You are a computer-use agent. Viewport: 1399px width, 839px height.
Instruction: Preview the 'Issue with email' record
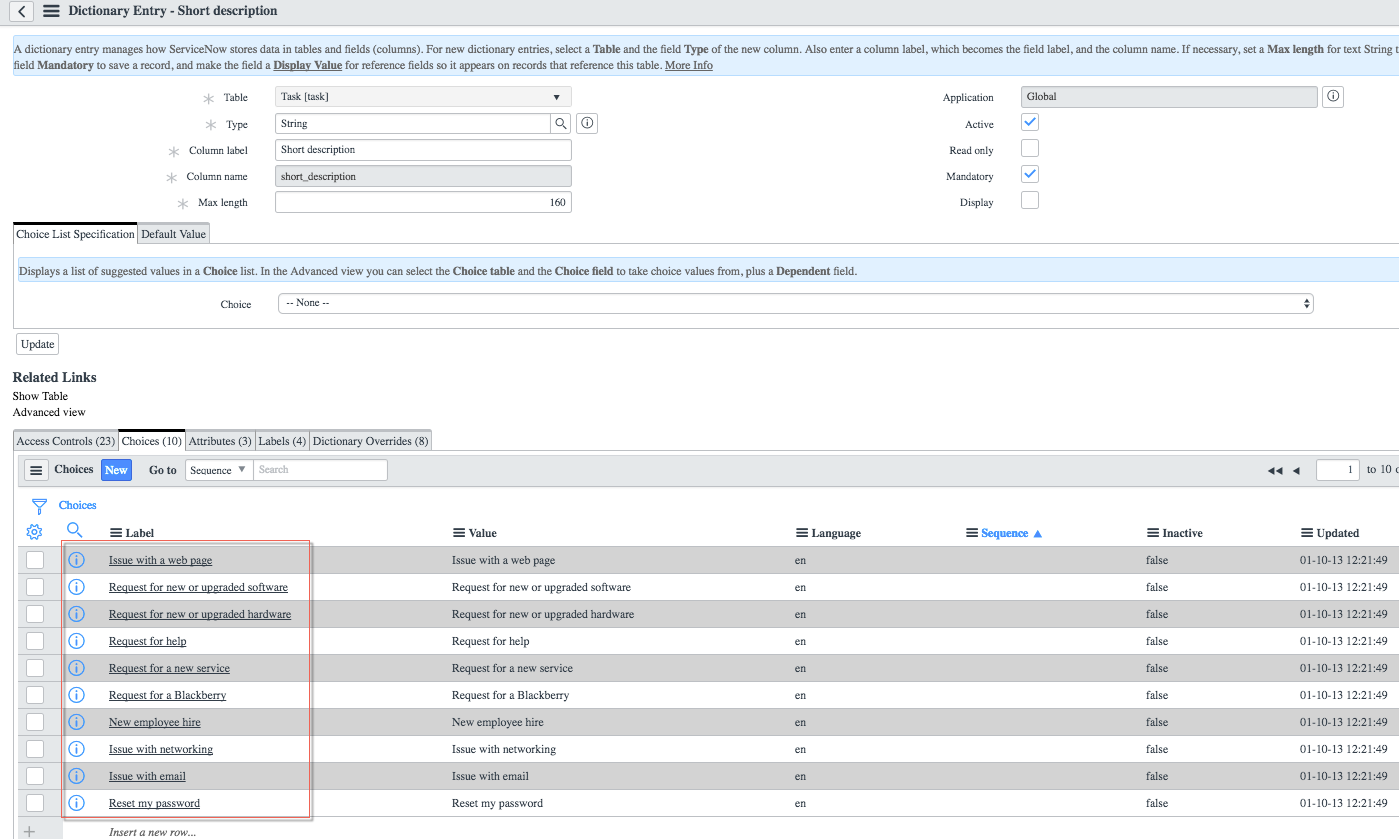click(x=76, y=776)
